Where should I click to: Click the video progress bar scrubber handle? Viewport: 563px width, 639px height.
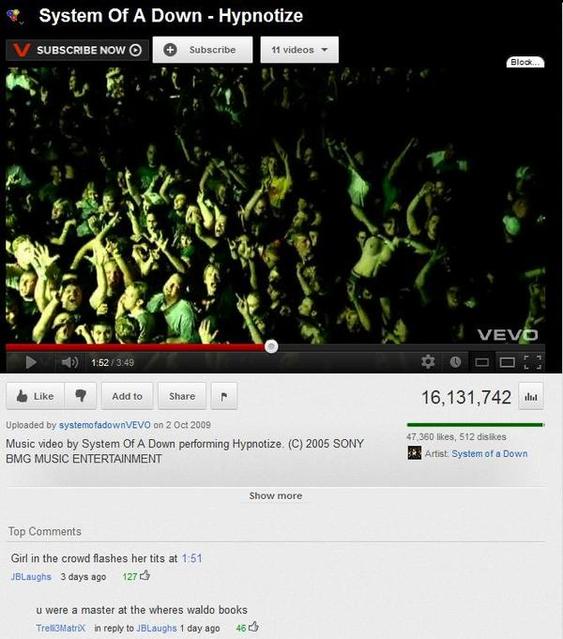tap(271, 347)
